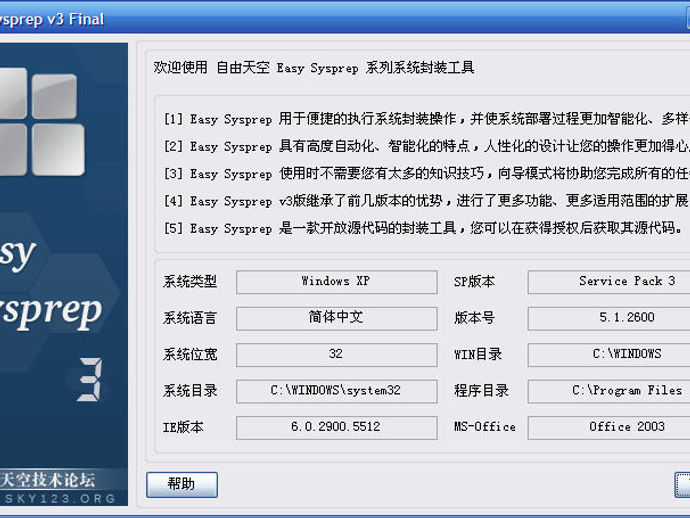The image size is (690, 518).
Task: Click the 系统语言 label
Action: [190, 318]
